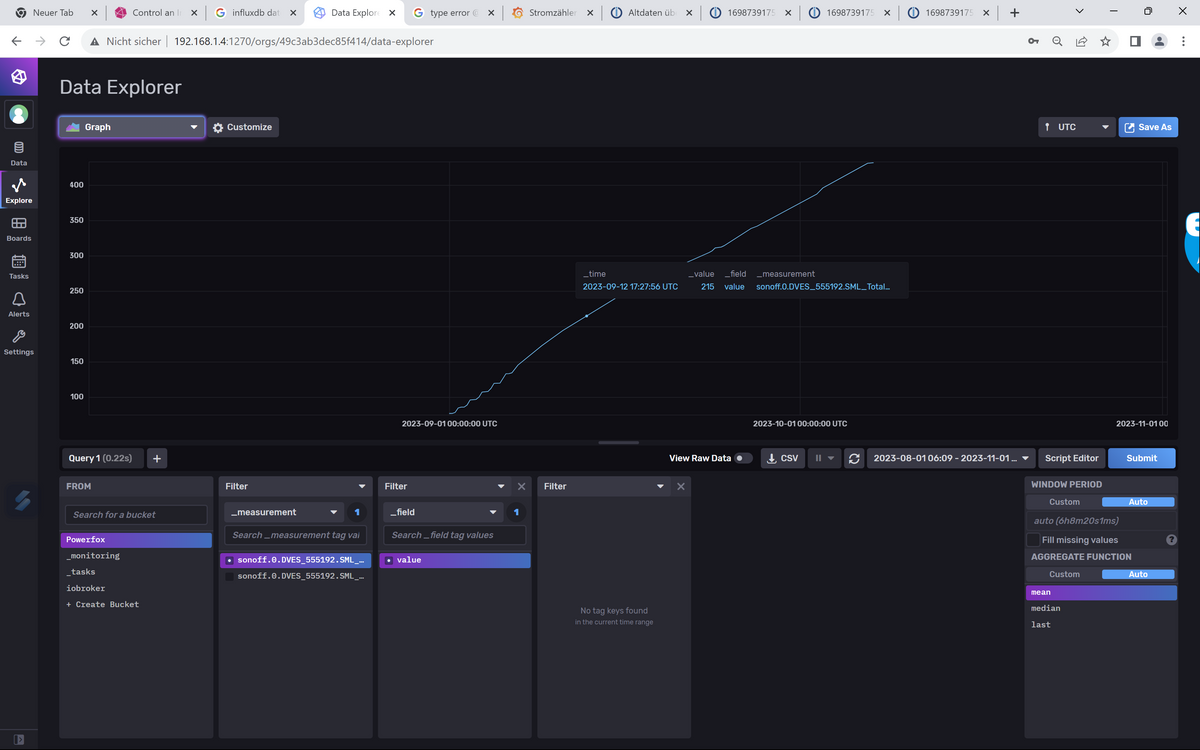
Task: Focus the _measurement tag values search field
Action: click(295, 535)
